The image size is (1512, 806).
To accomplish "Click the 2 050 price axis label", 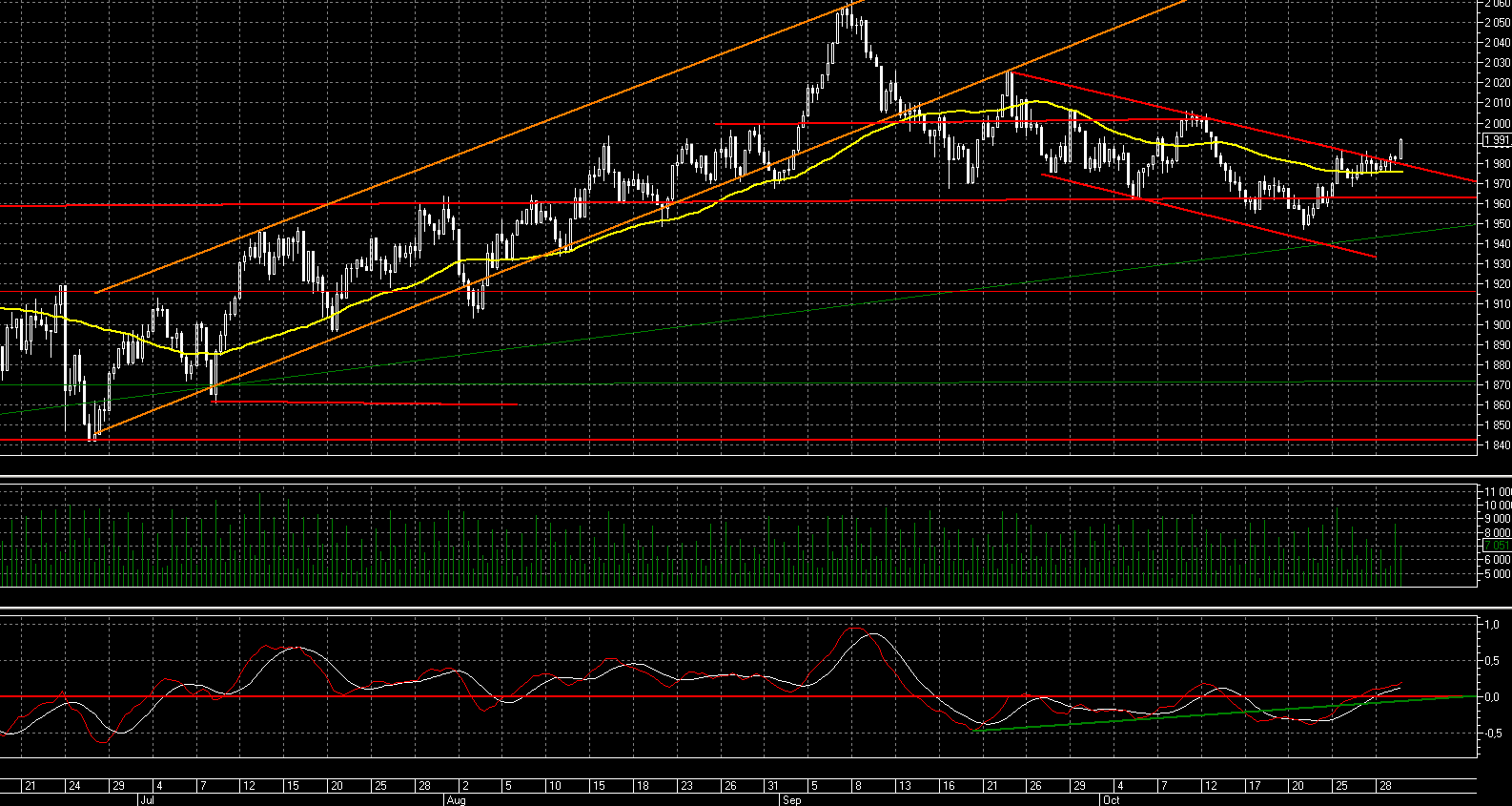I will tap(1498, 22).
